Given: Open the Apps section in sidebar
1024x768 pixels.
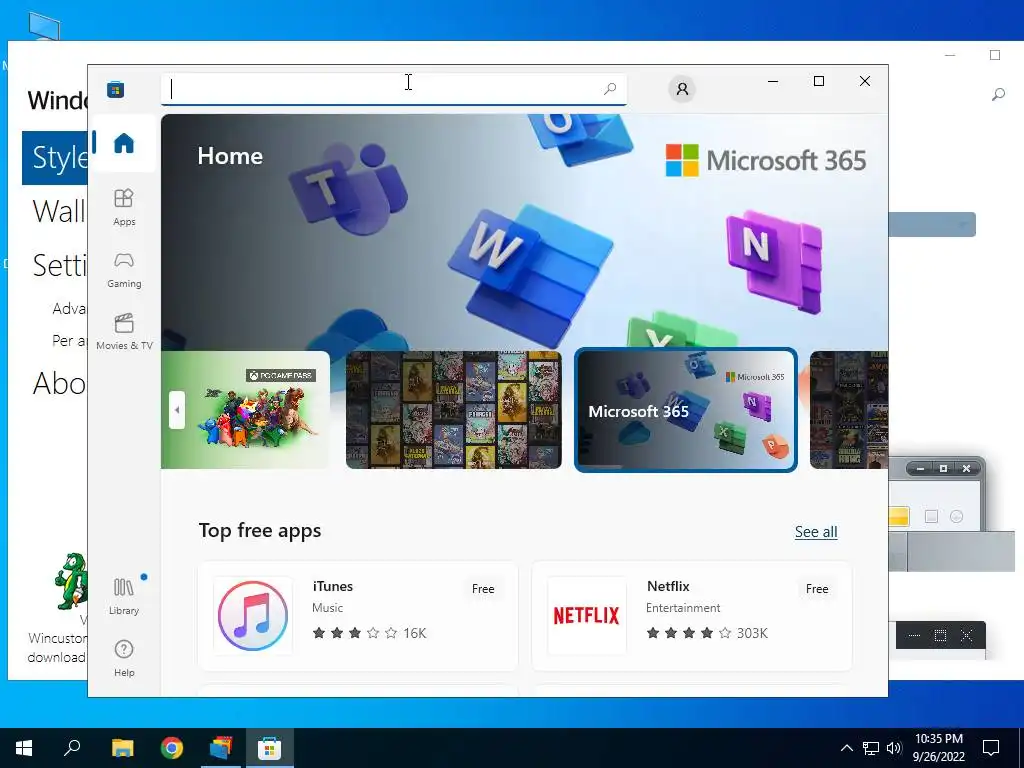Looking at the screenshot, I should pyautogui.click(x=123, y=207).
